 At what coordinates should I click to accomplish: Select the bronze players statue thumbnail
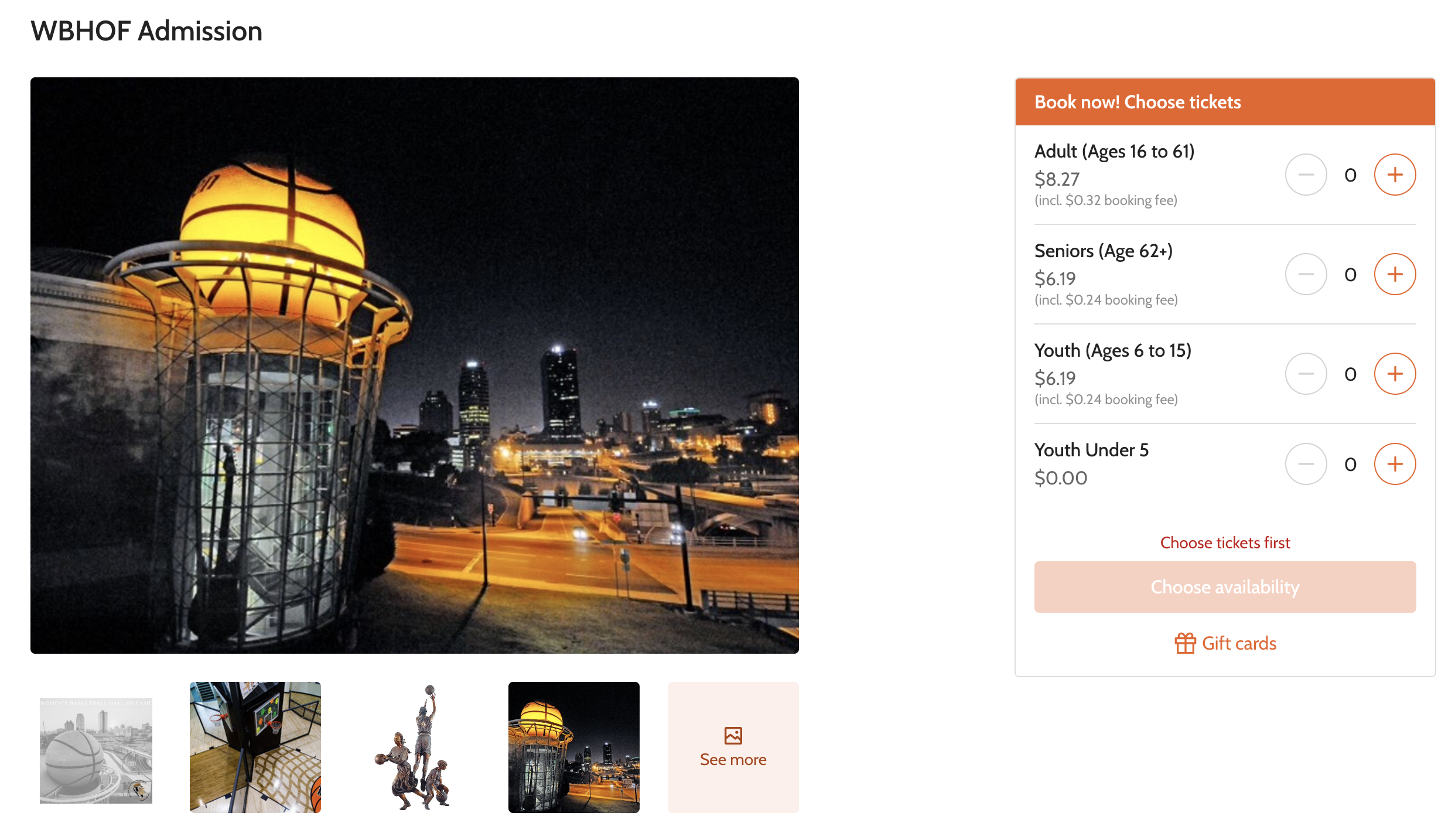414,747
